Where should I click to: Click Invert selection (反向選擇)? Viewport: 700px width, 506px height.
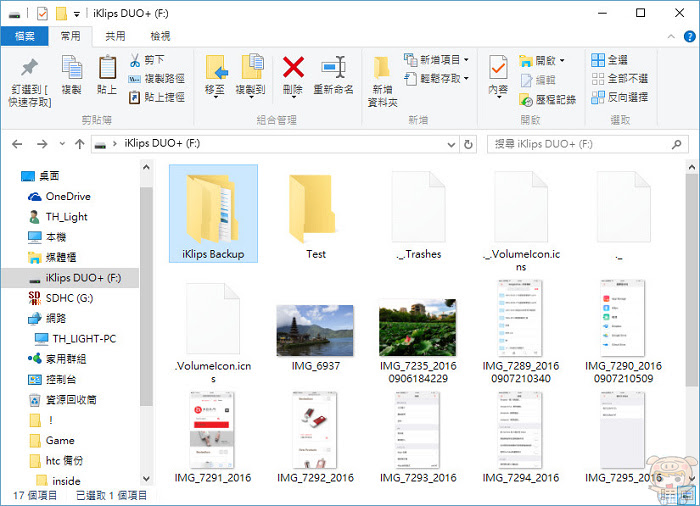620,97
